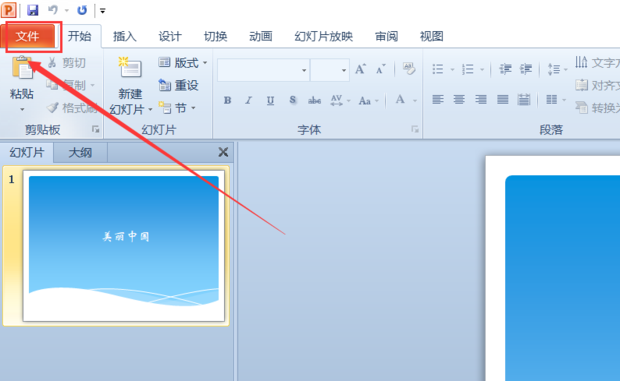
Task: Open the 文件 (File) tab
Action: coord(28,36)
